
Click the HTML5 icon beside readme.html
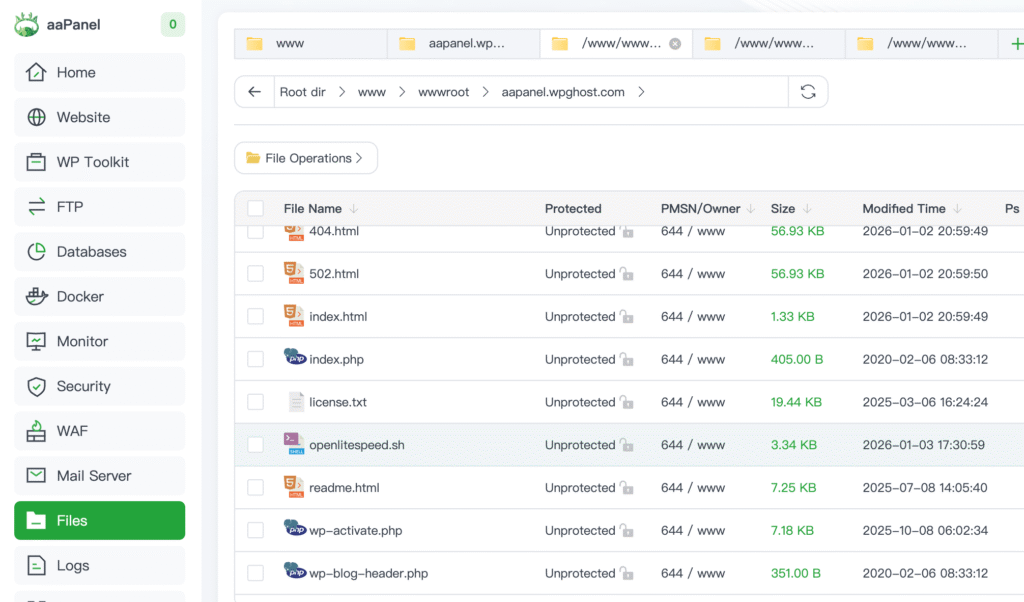click(294, 487)
